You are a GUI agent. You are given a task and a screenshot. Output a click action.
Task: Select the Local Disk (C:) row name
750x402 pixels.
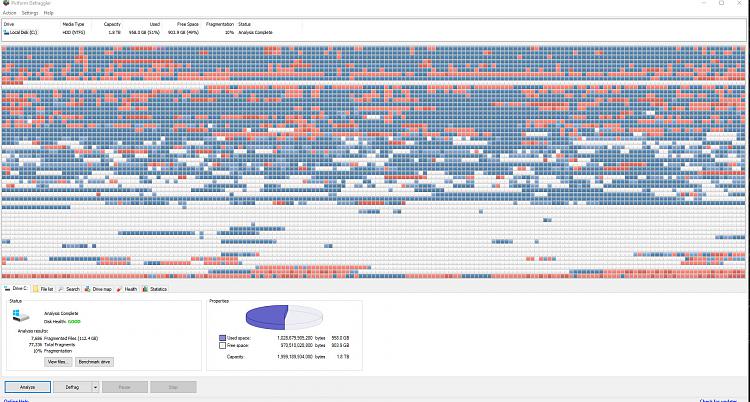pyautogui.click(x=24, y=33)
